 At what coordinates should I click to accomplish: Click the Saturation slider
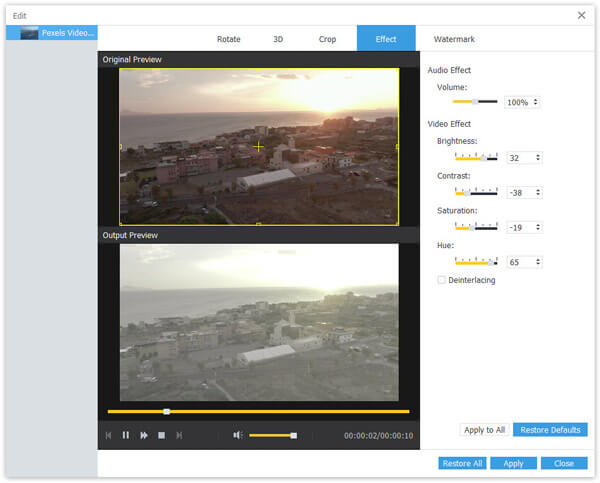(x=476, y=227)
